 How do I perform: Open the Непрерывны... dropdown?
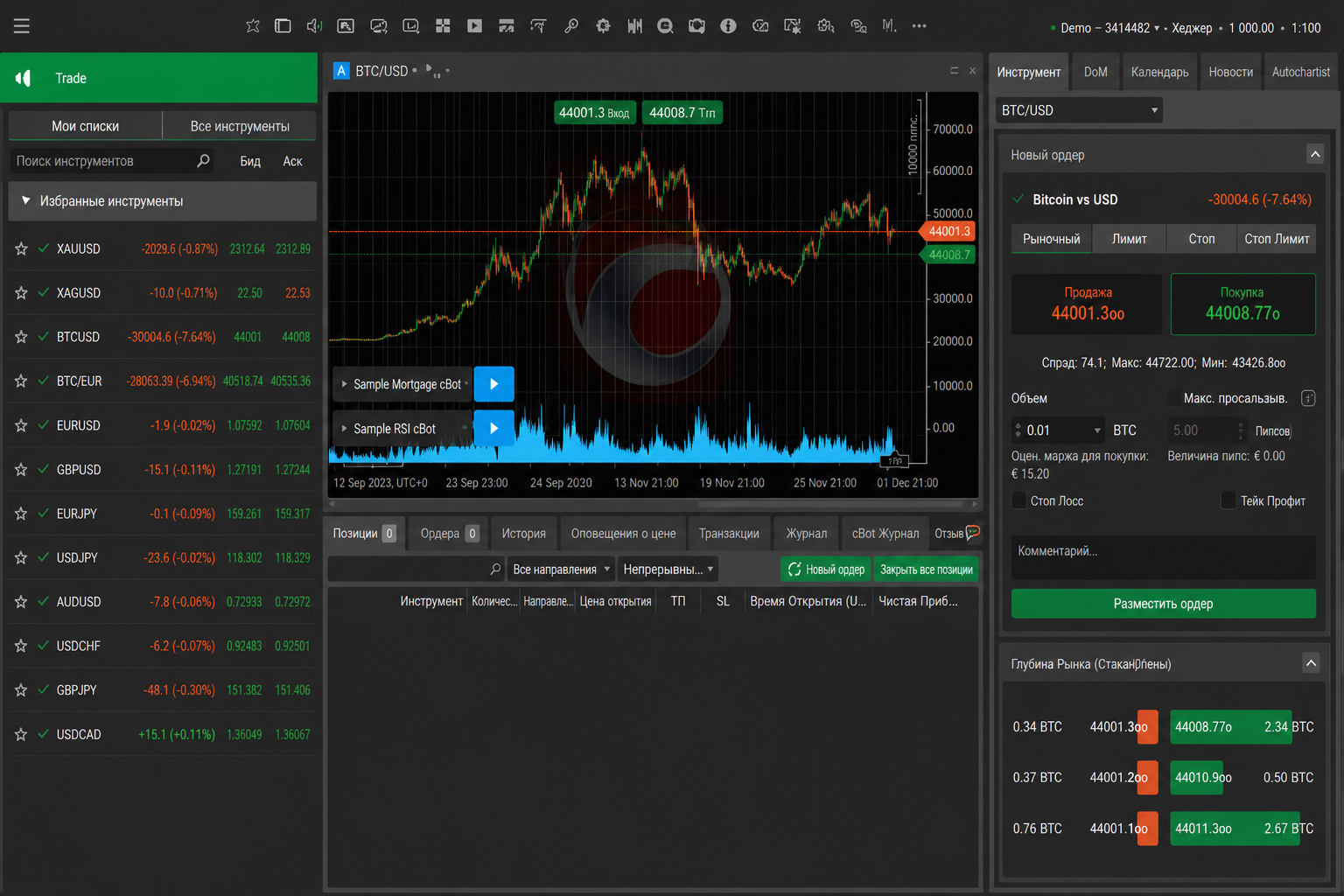click(668, 570)
